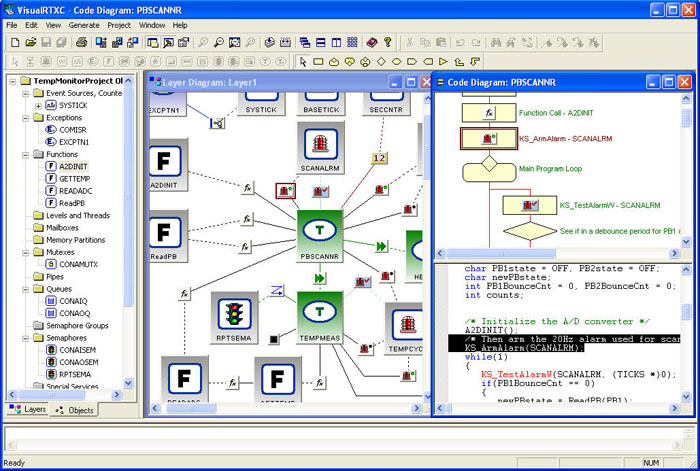This screenshot has height=471, width=700.
Task: Select the yellow diamond decision shape tool
Action: pos(381,62)
